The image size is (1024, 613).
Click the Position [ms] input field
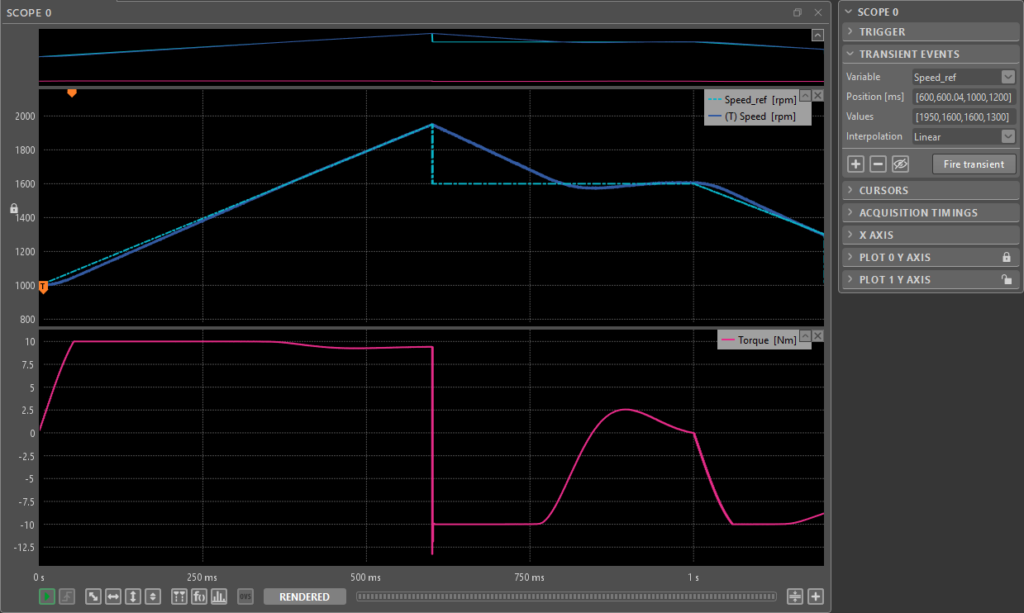coord(964,97)
